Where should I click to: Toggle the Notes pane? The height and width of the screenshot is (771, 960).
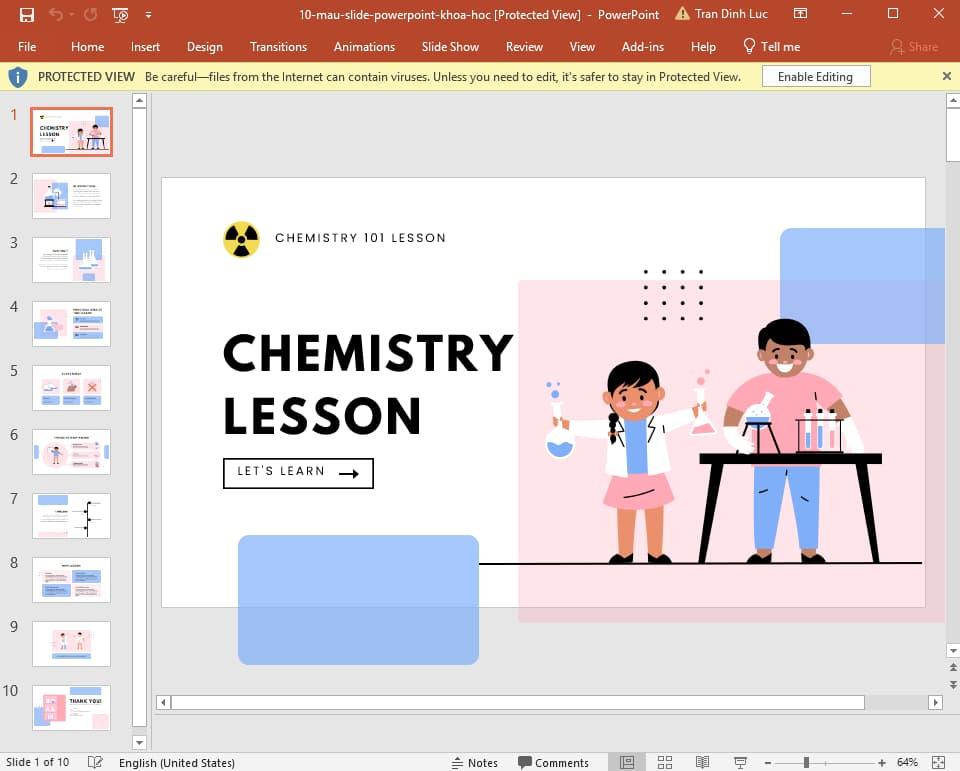pyautogui.click(x=474, y=762)
